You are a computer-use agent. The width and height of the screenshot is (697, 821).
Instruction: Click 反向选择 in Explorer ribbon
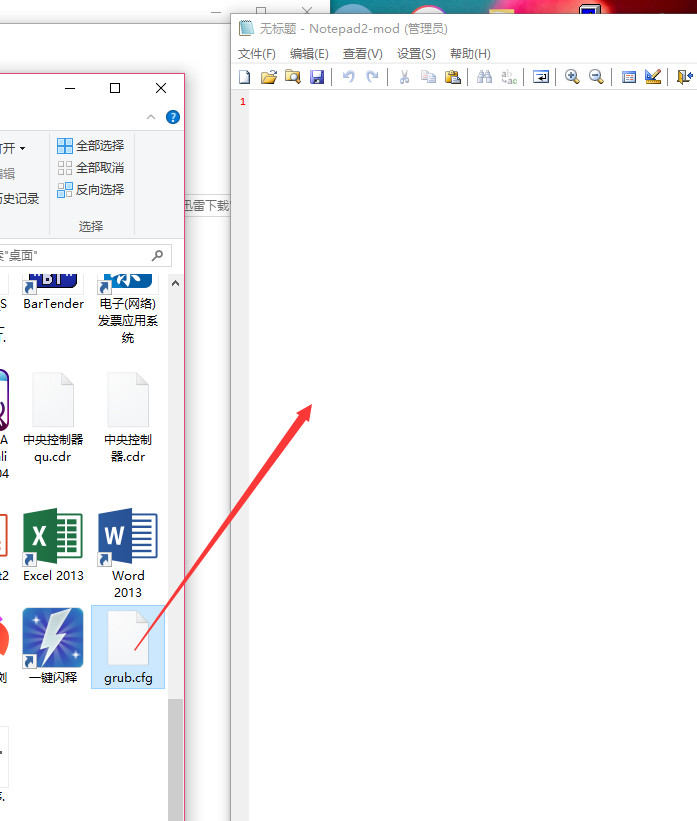pos(91,190)
